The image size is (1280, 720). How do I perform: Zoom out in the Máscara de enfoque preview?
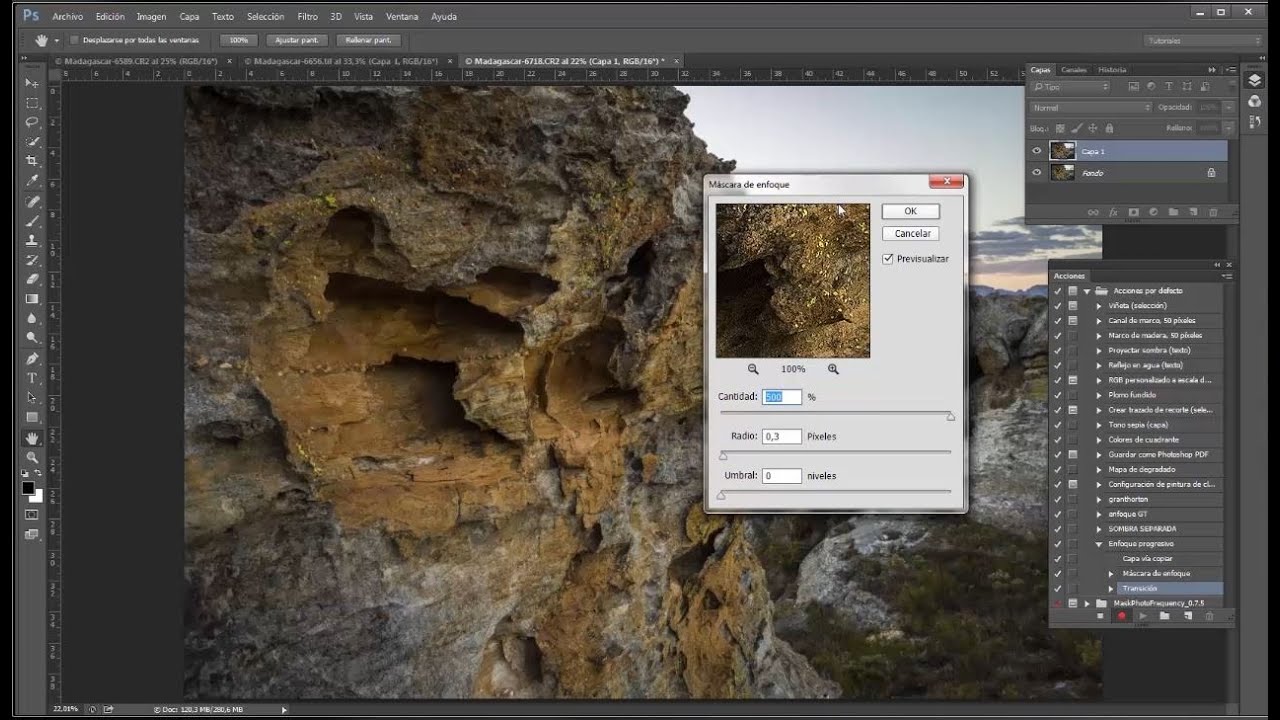[753, 369]
